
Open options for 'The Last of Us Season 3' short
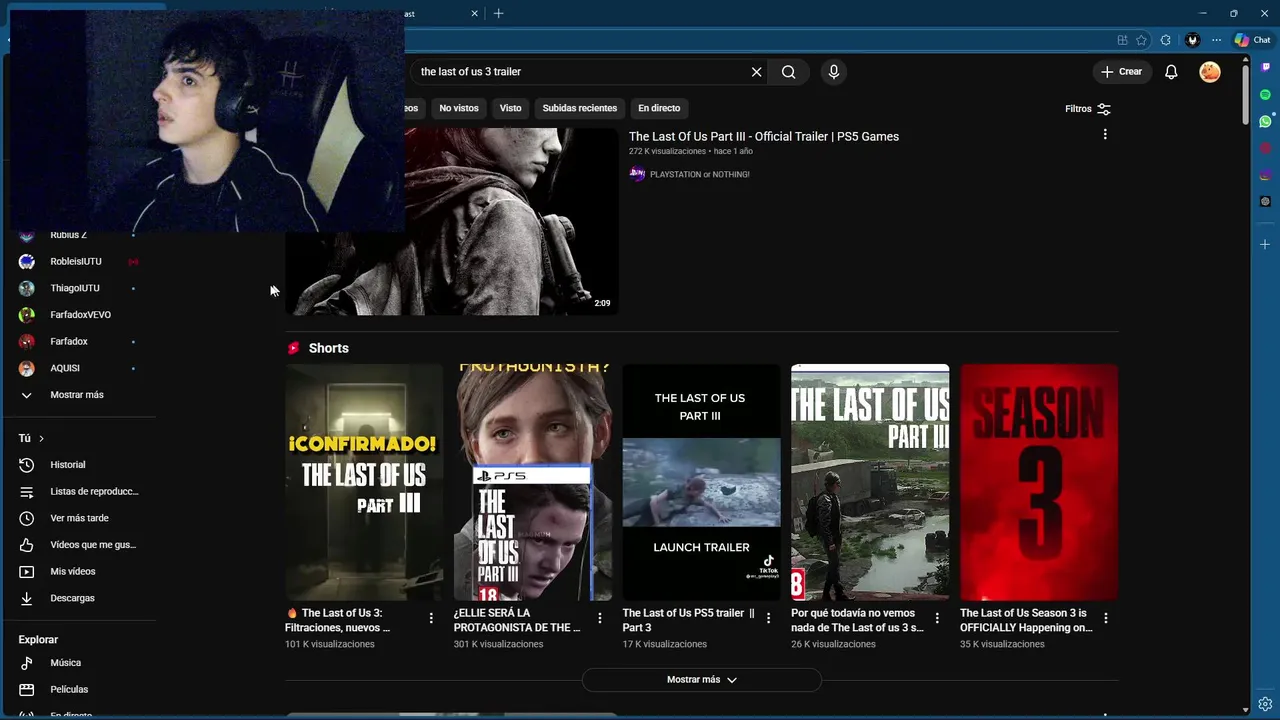(1106, 618)
